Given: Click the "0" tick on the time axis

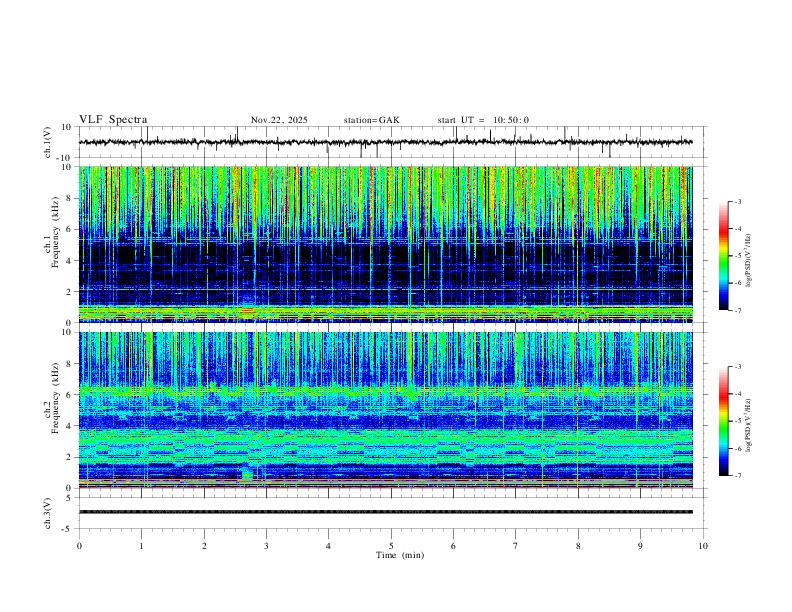Looking at the screenshot, I should tap(79, 546).
